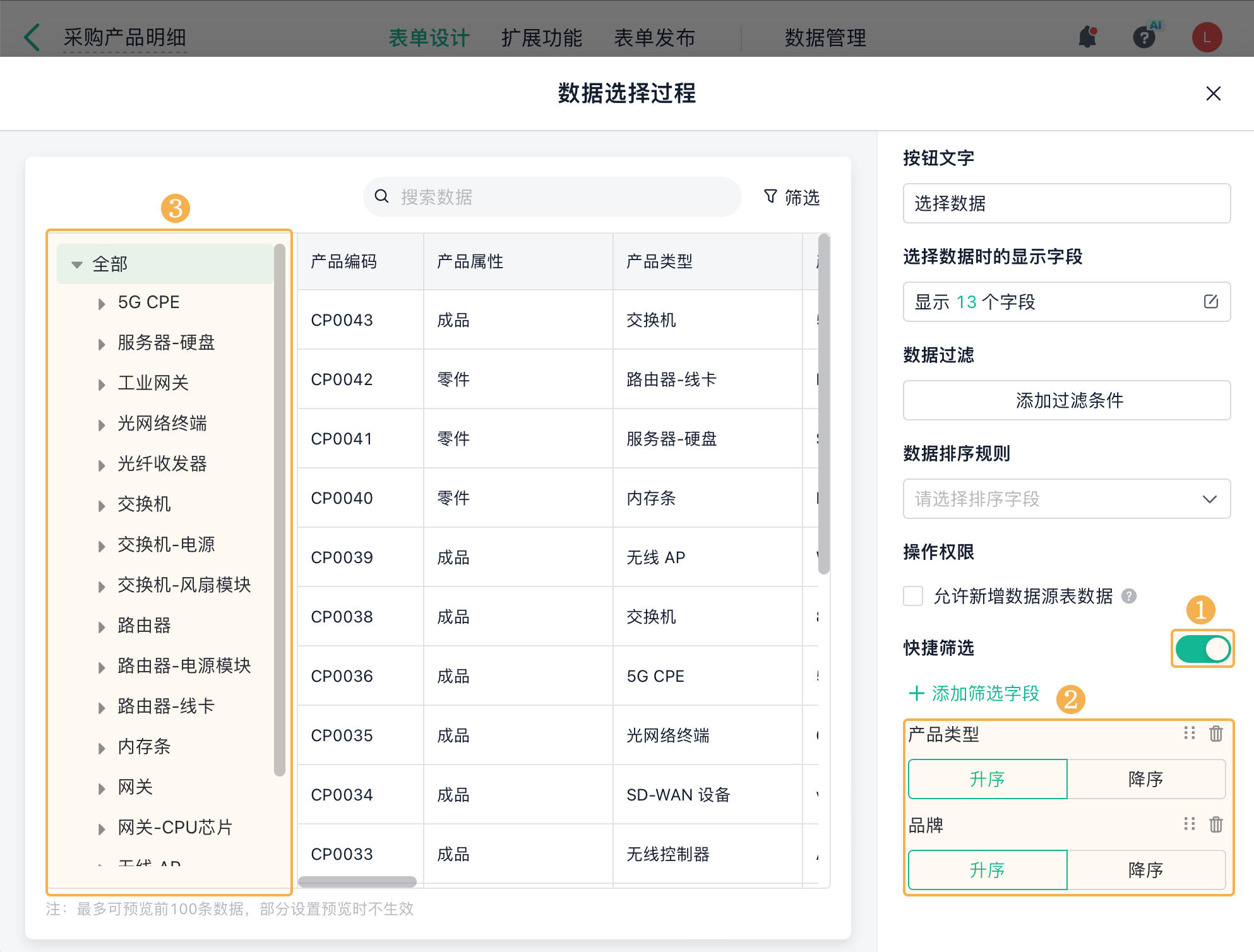Click plus icon of 添加筛选字段
Screen dimensions: 1254x952
pyautogui.click(x=916, y=693)
